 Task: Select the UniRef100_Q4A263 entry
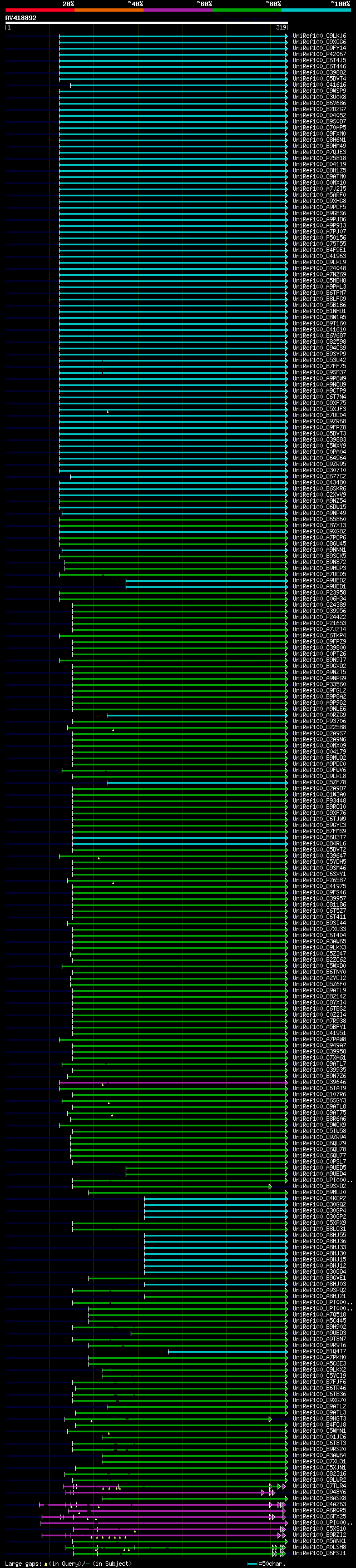tap(319, 1504)
